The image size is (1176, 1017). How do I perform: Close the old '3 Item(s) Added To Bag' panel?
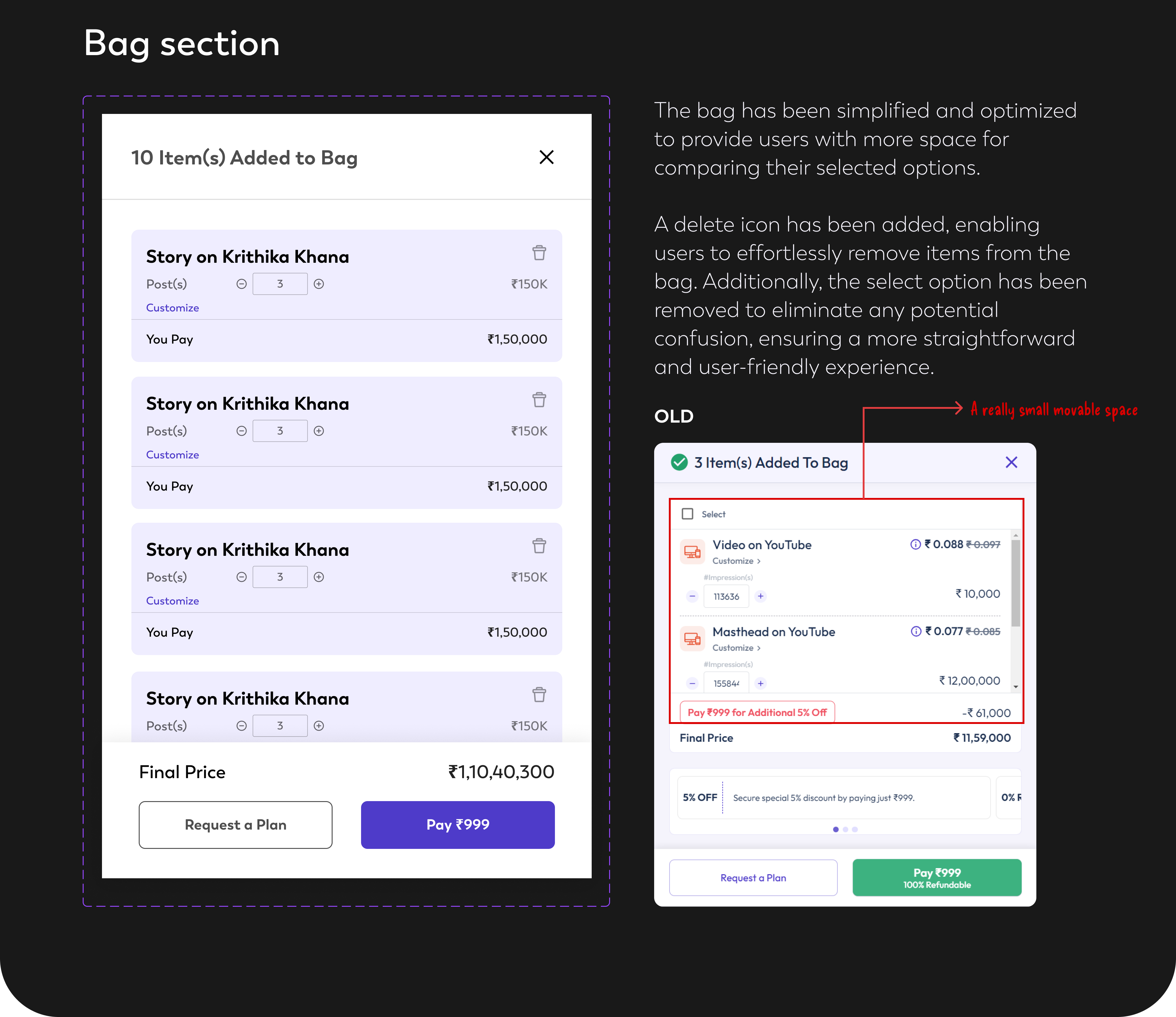pyautogui.click(x=1011, y=462)
